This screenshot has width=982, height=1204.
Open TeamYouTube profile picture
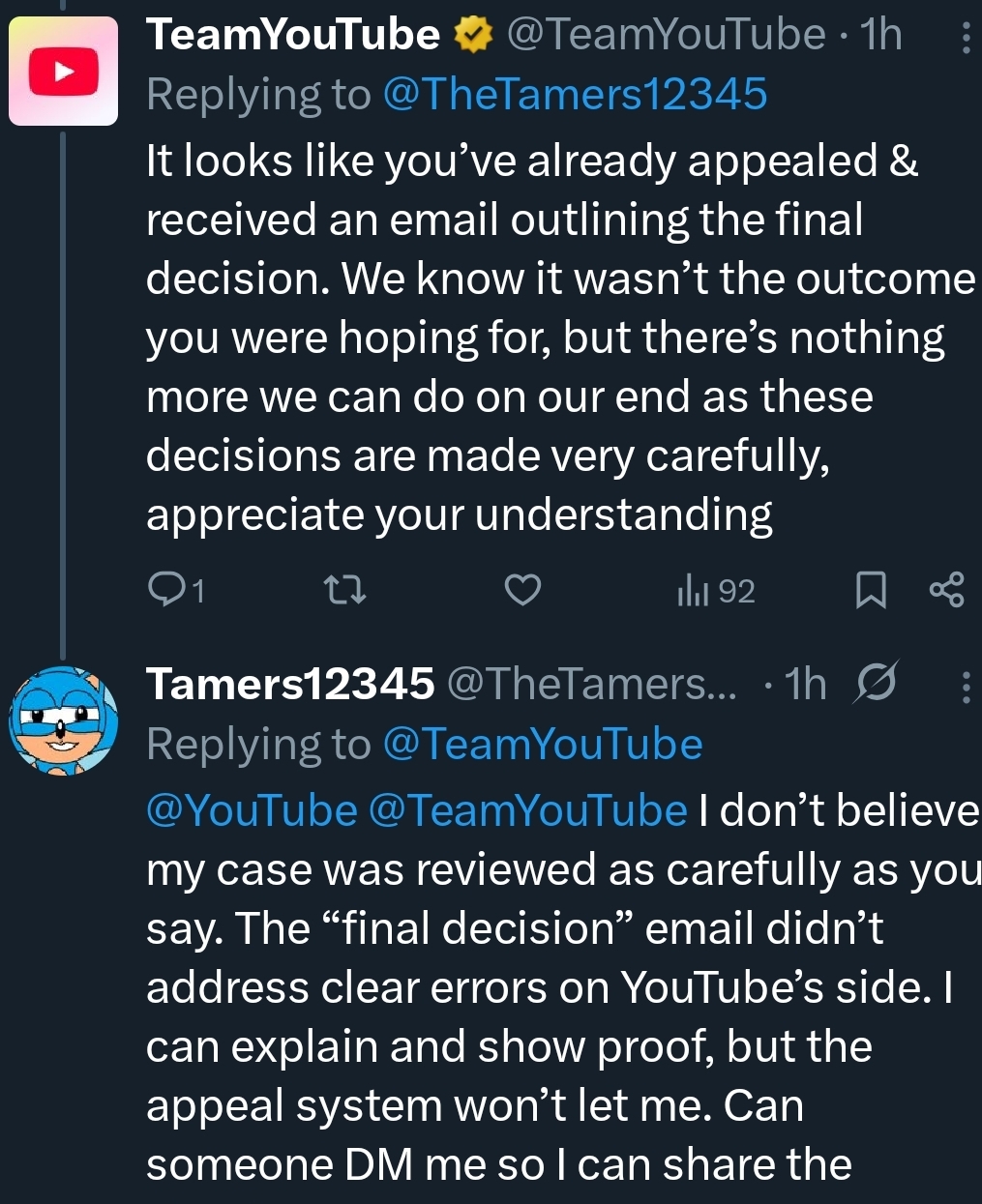(x=63, y=72)
